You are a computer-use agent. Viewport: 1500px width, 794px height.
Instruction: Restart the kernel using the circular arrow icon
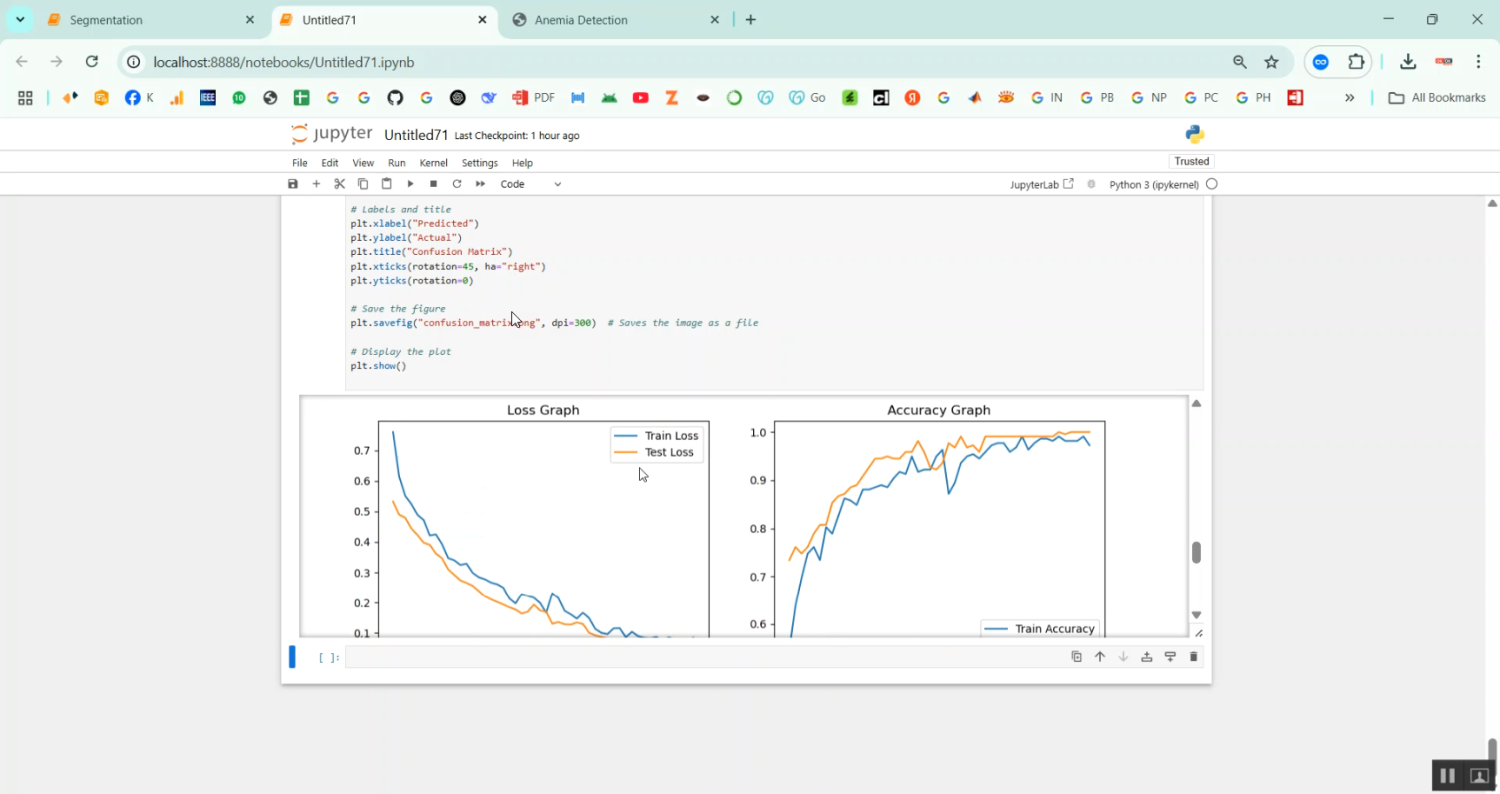pyautogui.click(x=457, y=184)
